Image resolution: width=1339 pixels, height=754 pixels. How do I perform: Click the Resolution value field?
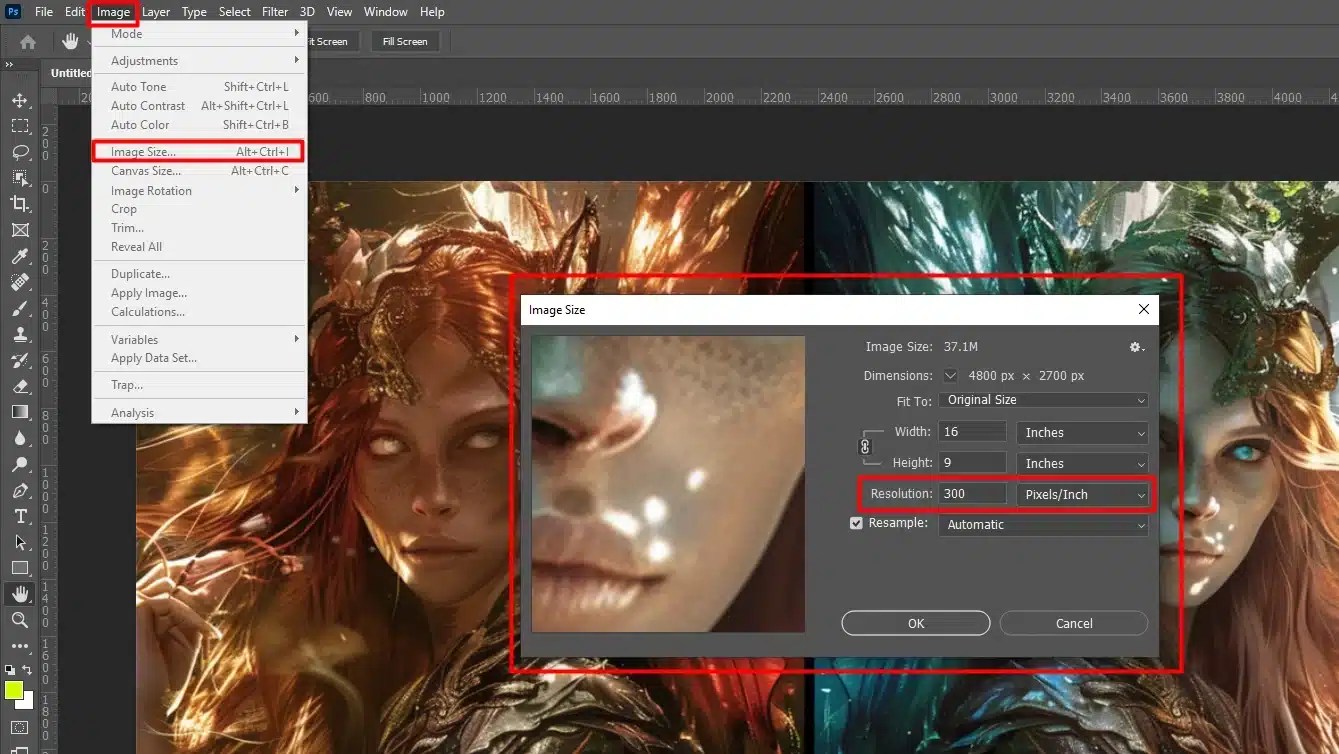point(972,493)
